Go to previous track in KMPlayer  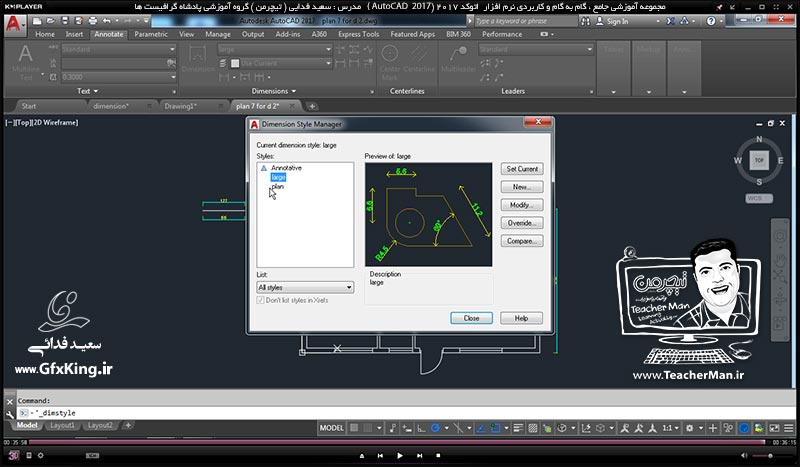(380, 455)
